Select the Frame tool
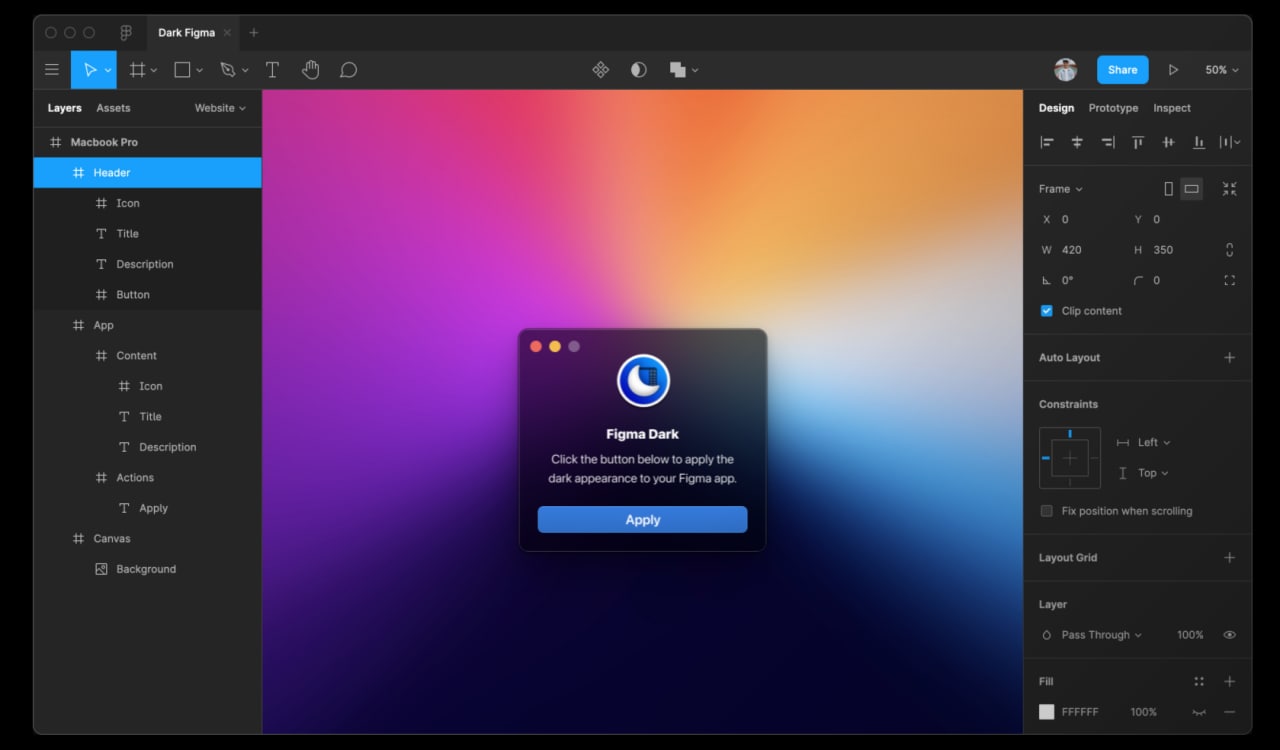This screenshot has height=750, width=1280. tap(137, 70)
